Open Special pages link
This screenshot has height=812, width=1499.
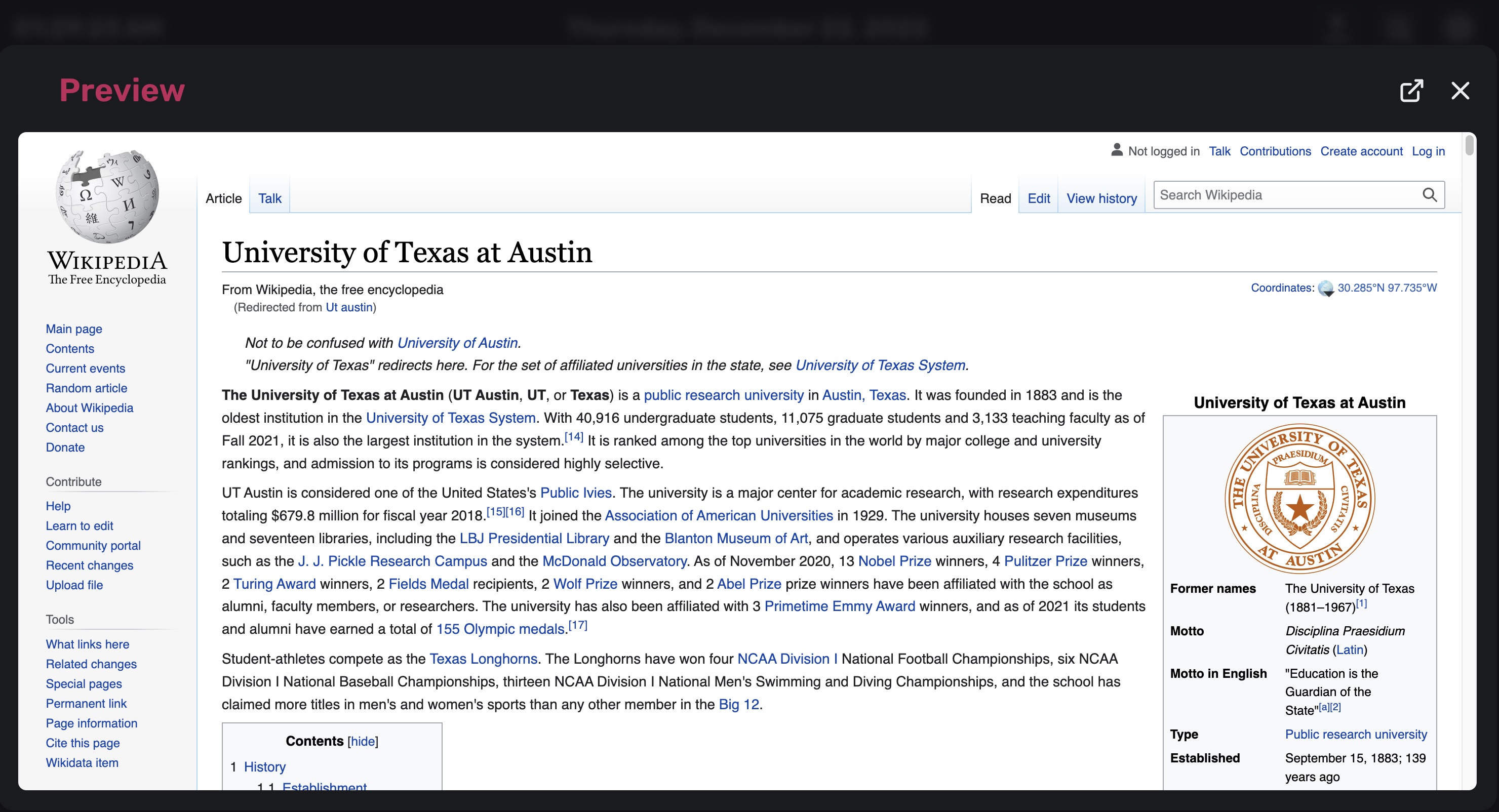pos(84,684)
